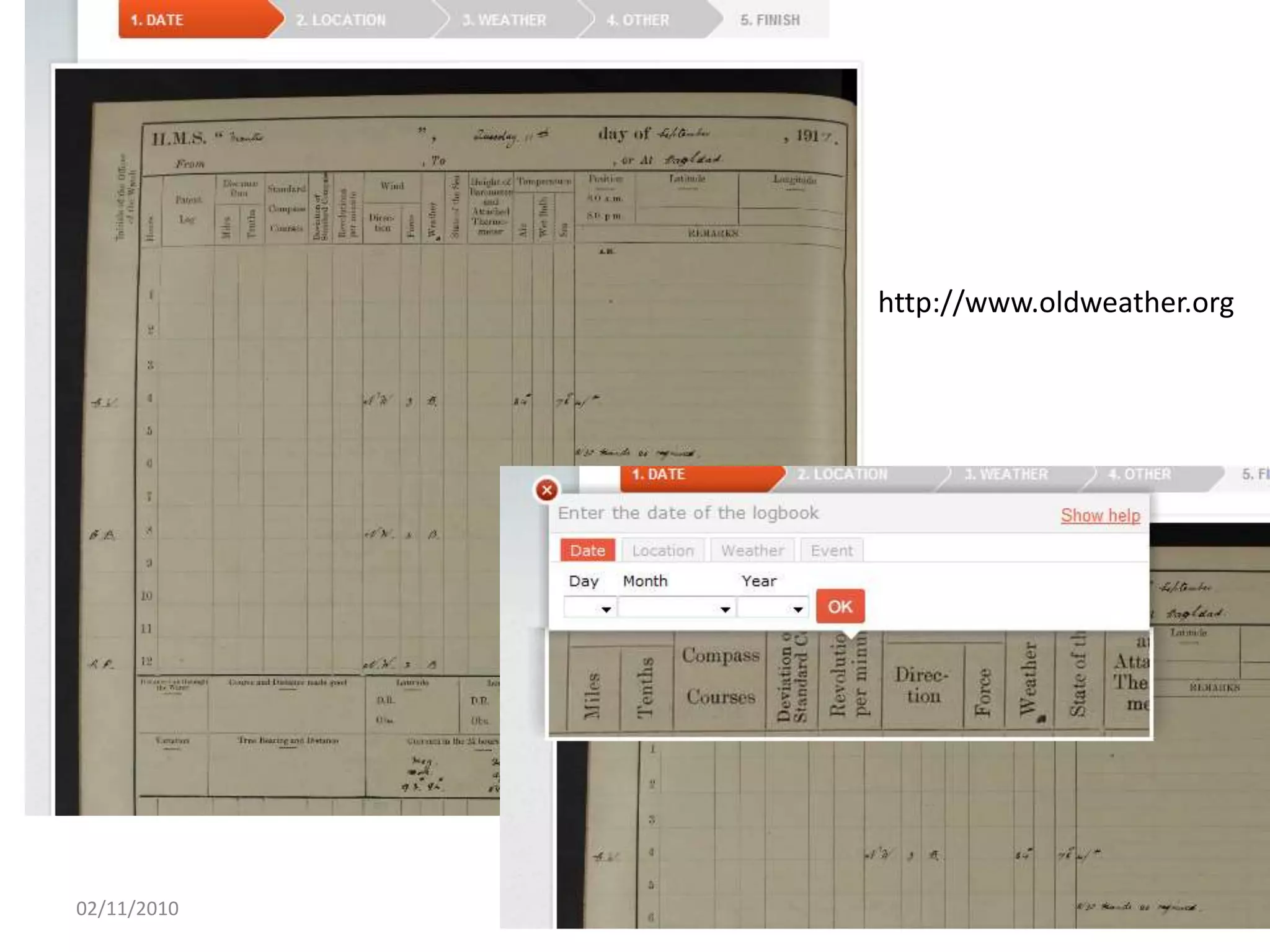The width and height of the screenshot is (1270, 952).
Task: Click 2. LOCATION step in lower screenshot
Action: pos(843,475)
